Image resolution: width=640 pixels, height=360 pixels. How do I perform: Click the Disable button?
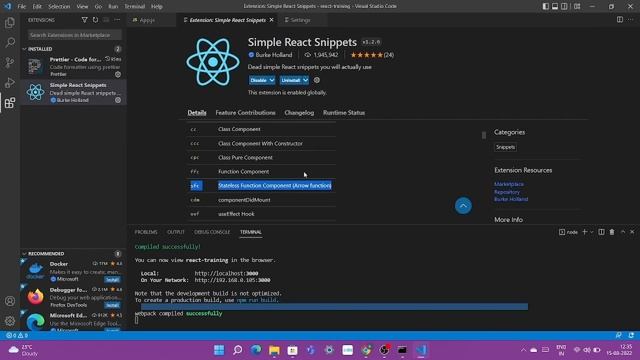[x=258, y=80]
